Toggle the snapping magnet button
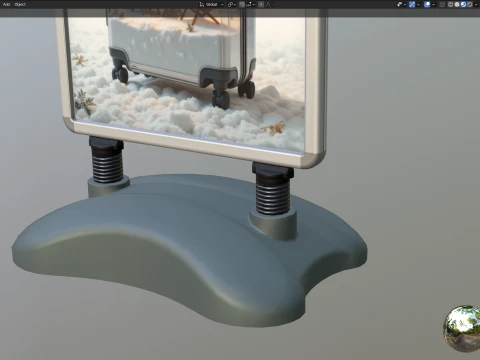The image size is (480, 360). (242, 4)
